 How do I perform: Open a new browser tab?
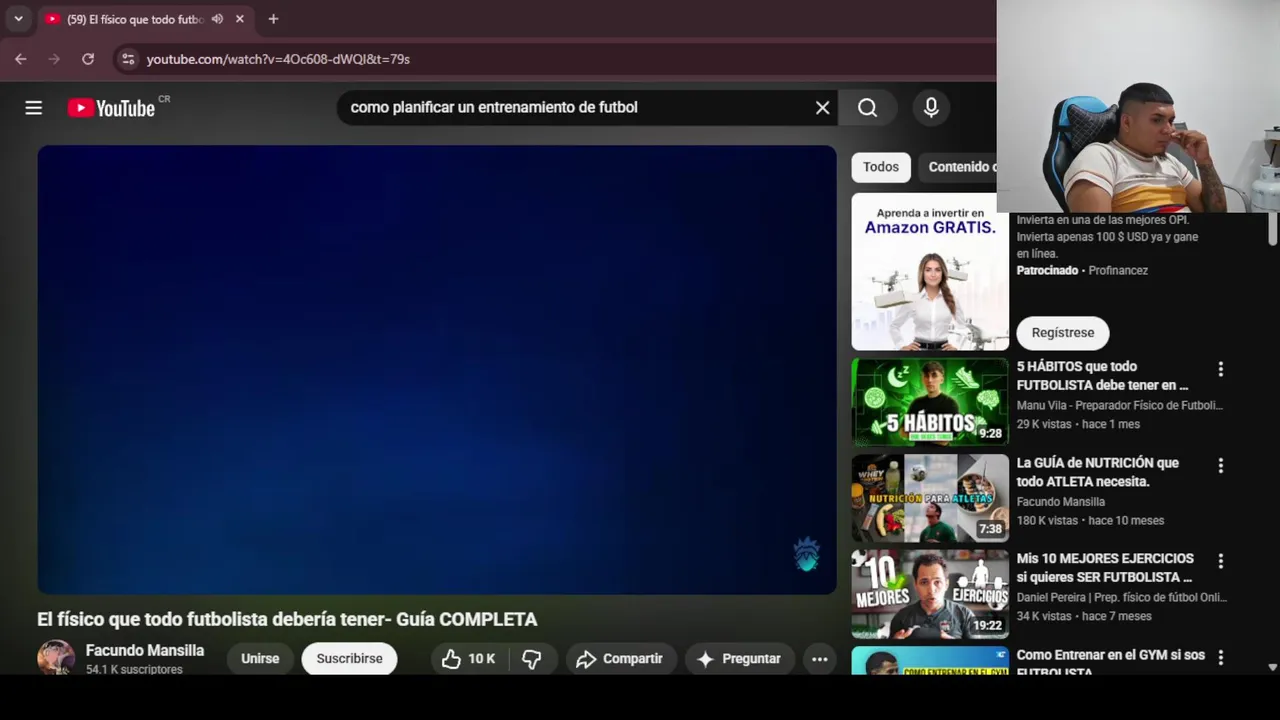[x=273, y=19]
